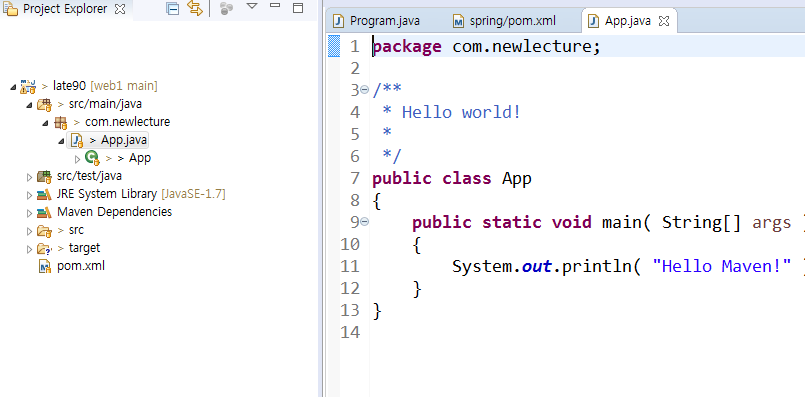Screen dimensions: 805x397
Task: Fold the main method at line 9
Action: click(x=365, y=222)
